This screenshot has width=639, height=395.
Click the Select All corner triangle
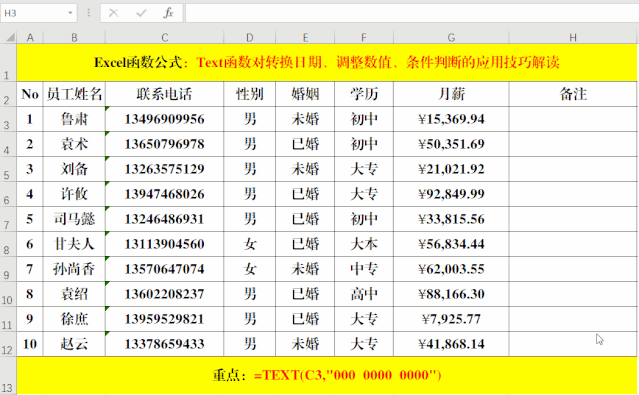[x=9, y=38]
